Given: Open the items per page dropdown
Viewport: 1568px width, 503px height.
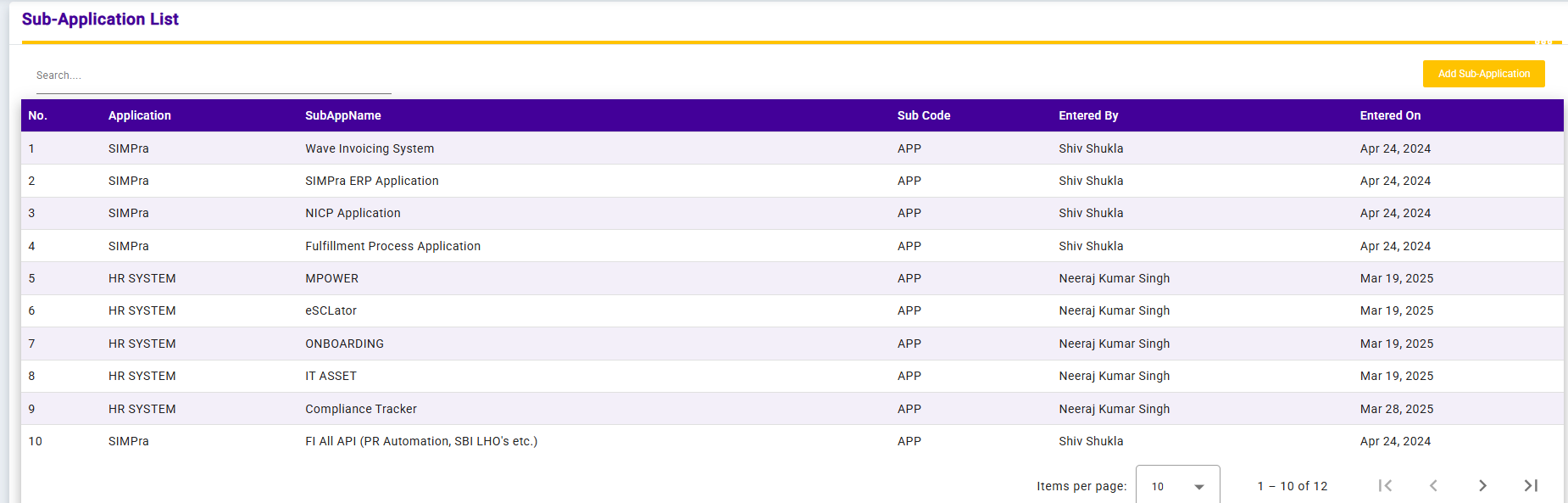Looking at the screenshot, I should [1177, 486].
